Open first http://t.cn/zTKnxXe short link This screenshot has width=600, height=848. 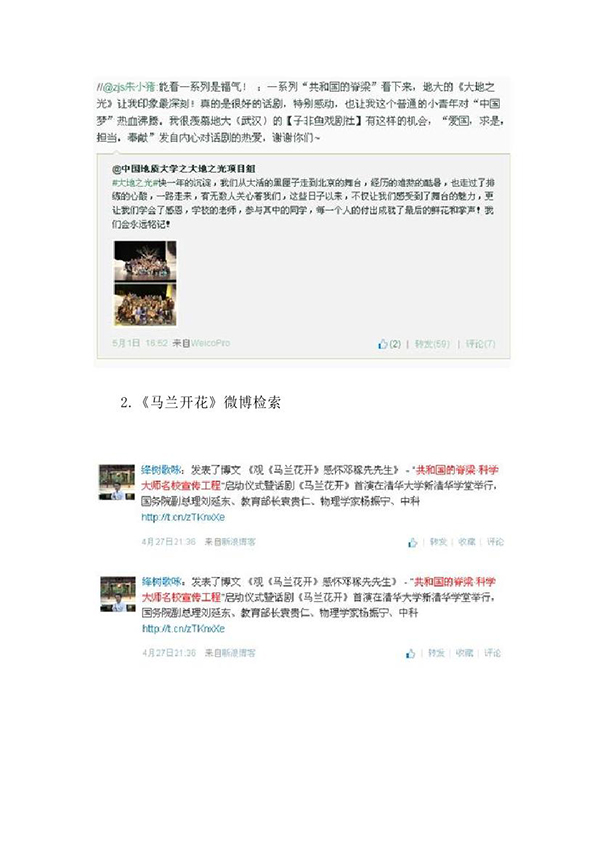coord(183,517)
